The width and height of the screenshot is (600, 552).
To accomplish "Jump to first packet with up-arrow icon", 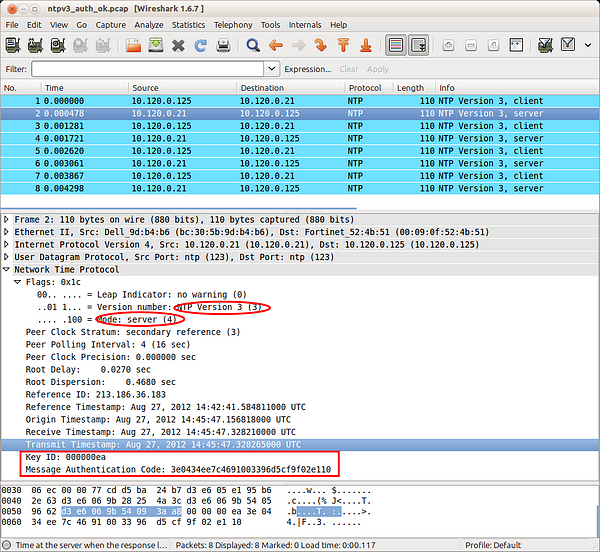I will tap(342, 45).
